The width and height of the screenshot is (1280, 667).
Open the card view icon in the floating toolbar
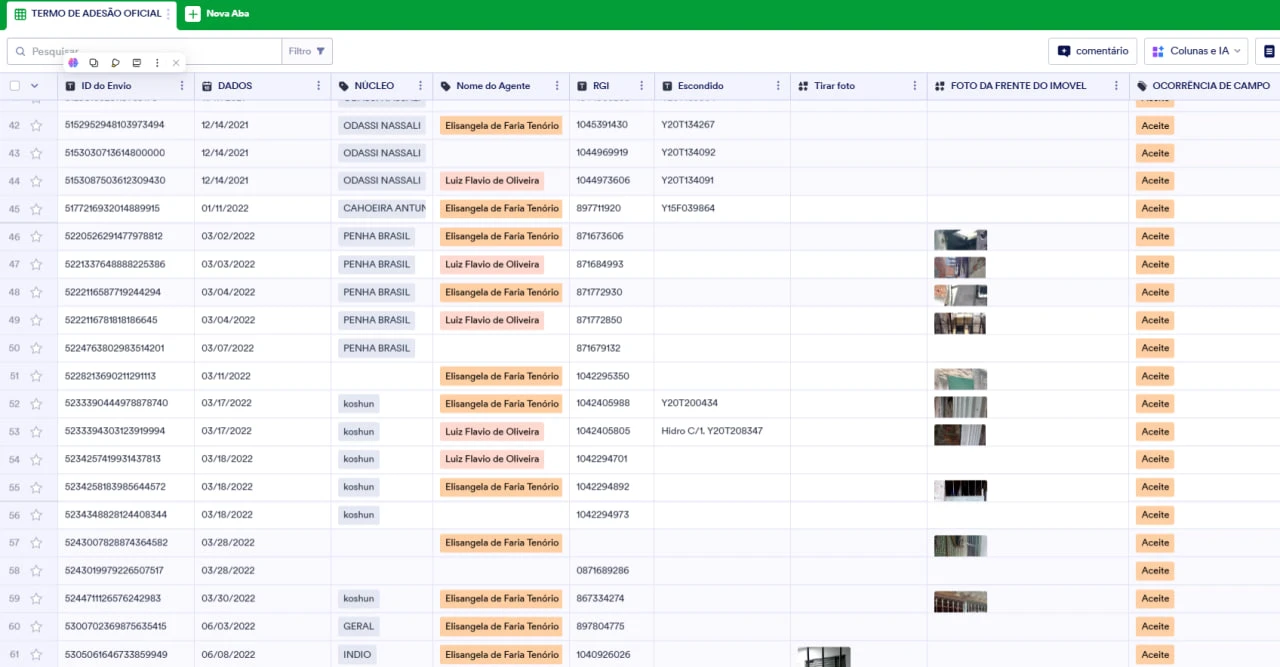pyautogui.click(x=136, y=62)
